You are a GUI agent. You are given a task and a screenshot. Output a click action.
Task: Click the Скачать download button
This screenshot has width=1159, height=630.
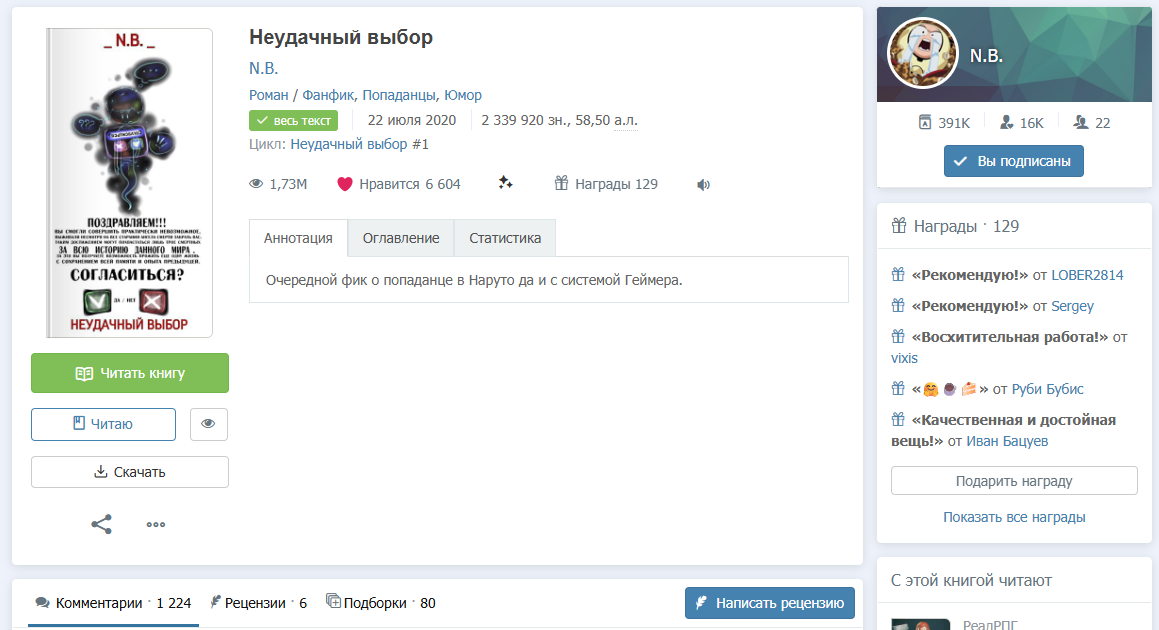(x=130, y=472)
